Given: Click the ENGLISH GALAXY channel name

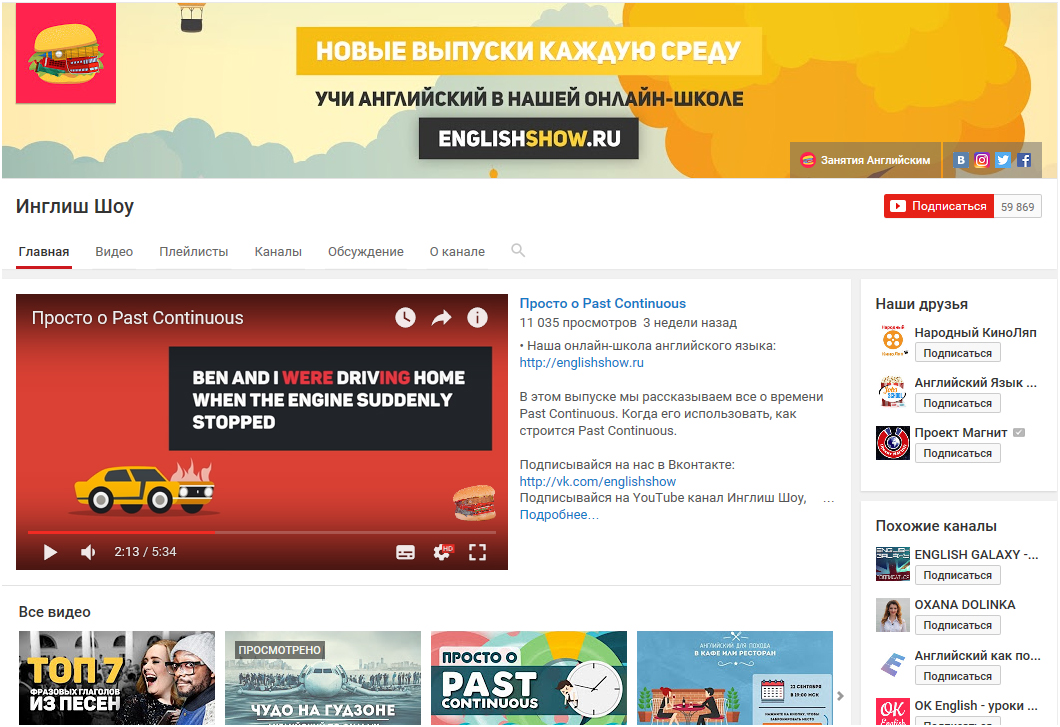Looking at the screenshot, I should [976, 555].
